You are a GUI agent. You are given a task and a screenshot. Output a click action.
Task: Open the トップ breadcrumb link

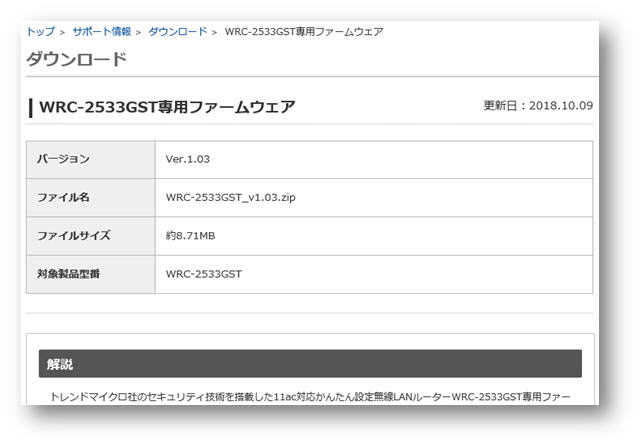[40, 31]
